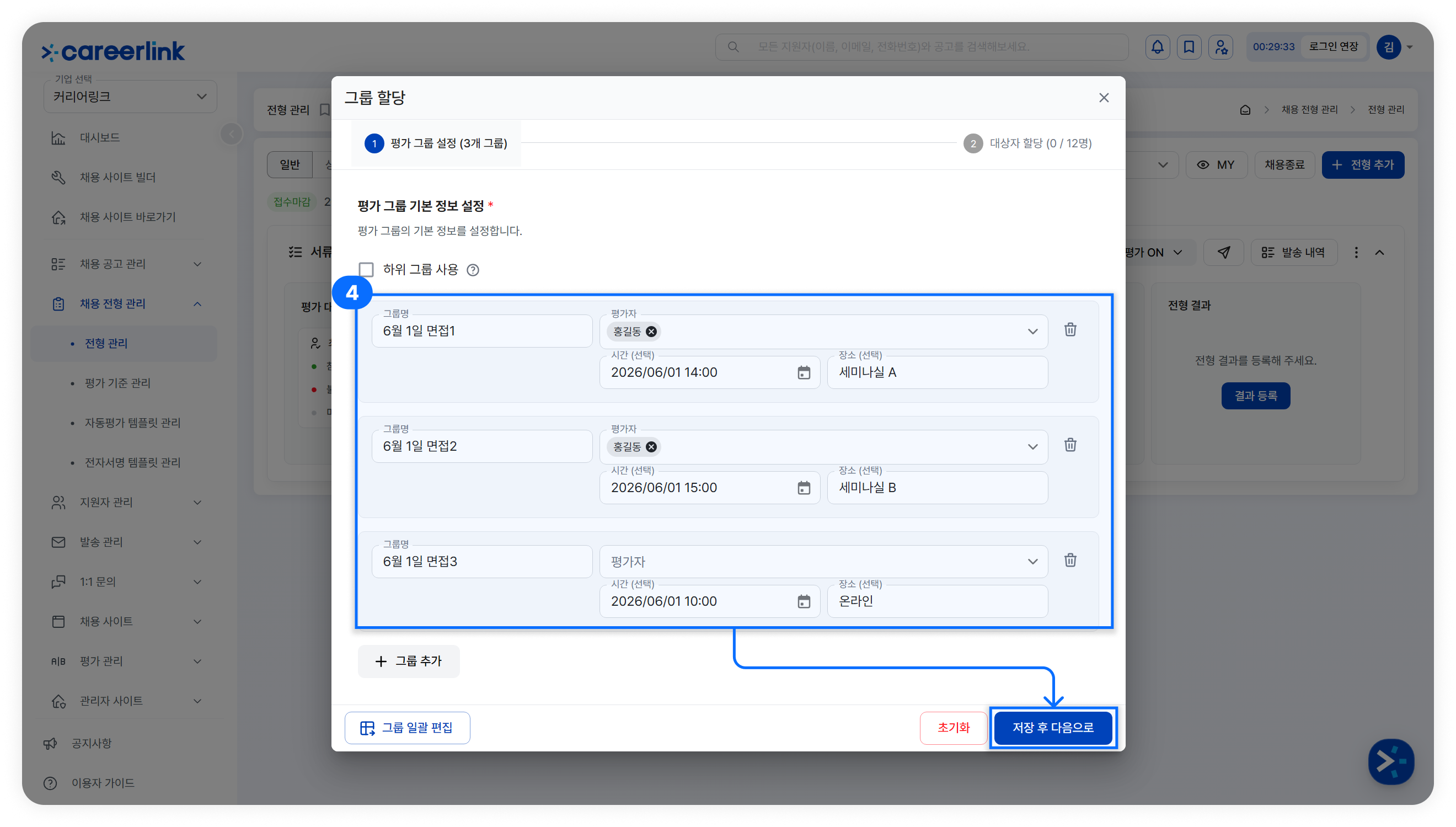
Task: Open the careerlink chat assistant button
Action: coord(1391,762)
